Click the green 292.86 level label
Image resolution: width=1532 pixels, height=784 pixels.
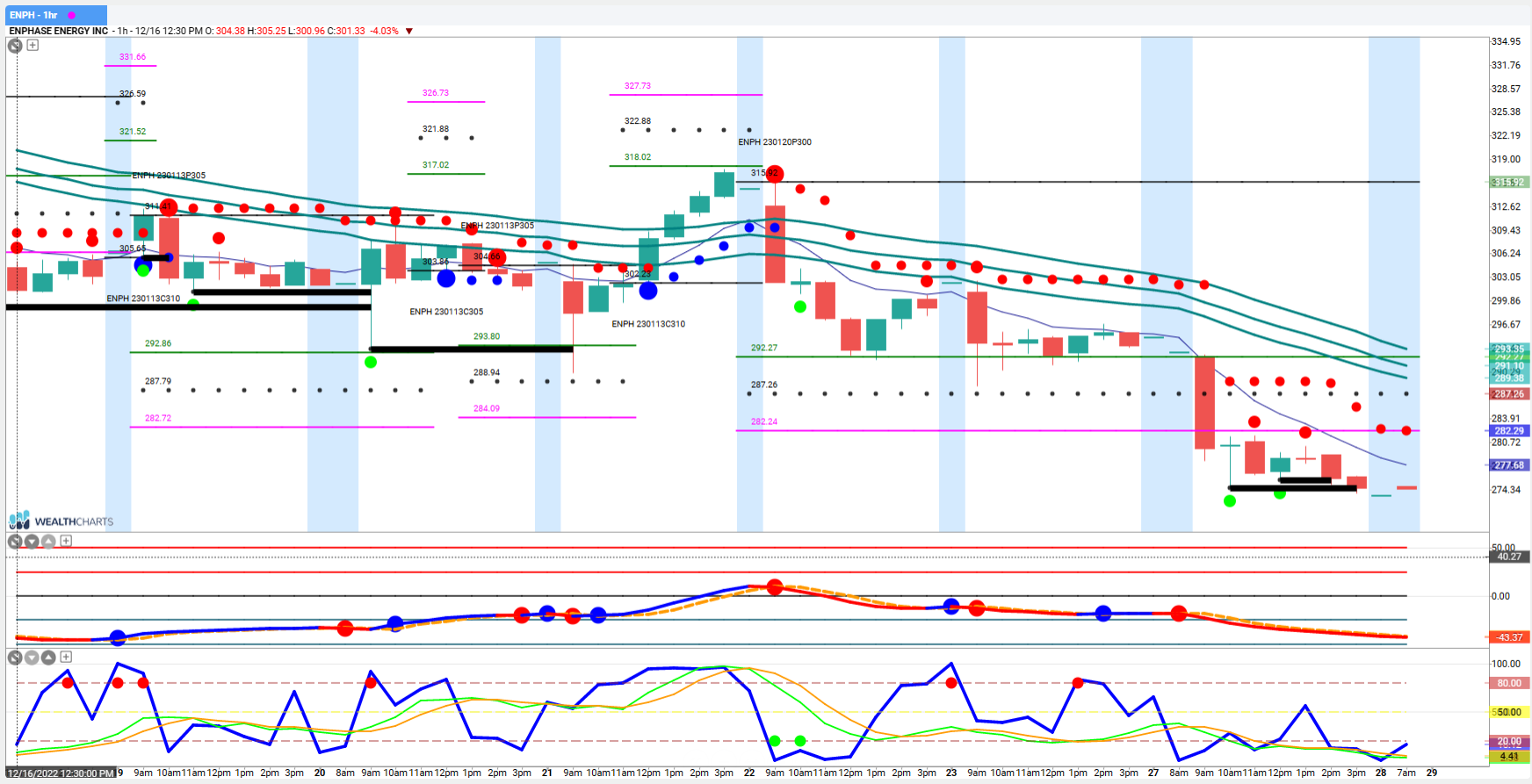(x=158, y=343)
